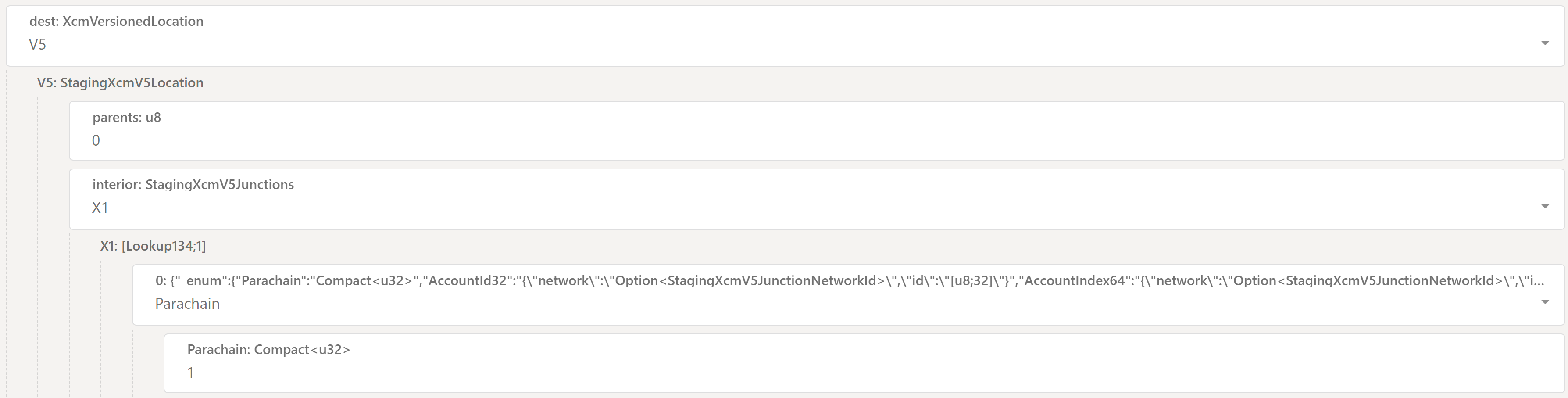The image size is (1568, 398).
Task: Click the dest XcmVersionedLocation label
Action: click(116, 22)
